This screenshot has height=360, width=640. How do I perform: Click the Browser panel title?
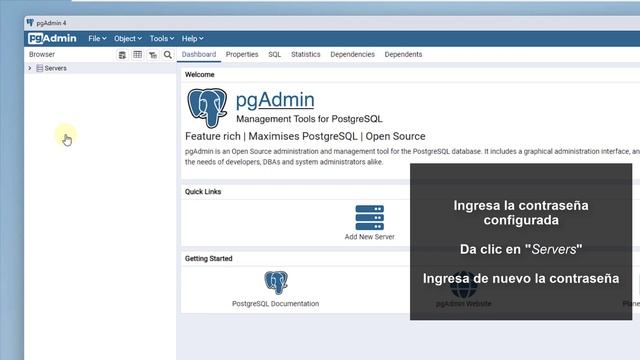tap(42, 54)
